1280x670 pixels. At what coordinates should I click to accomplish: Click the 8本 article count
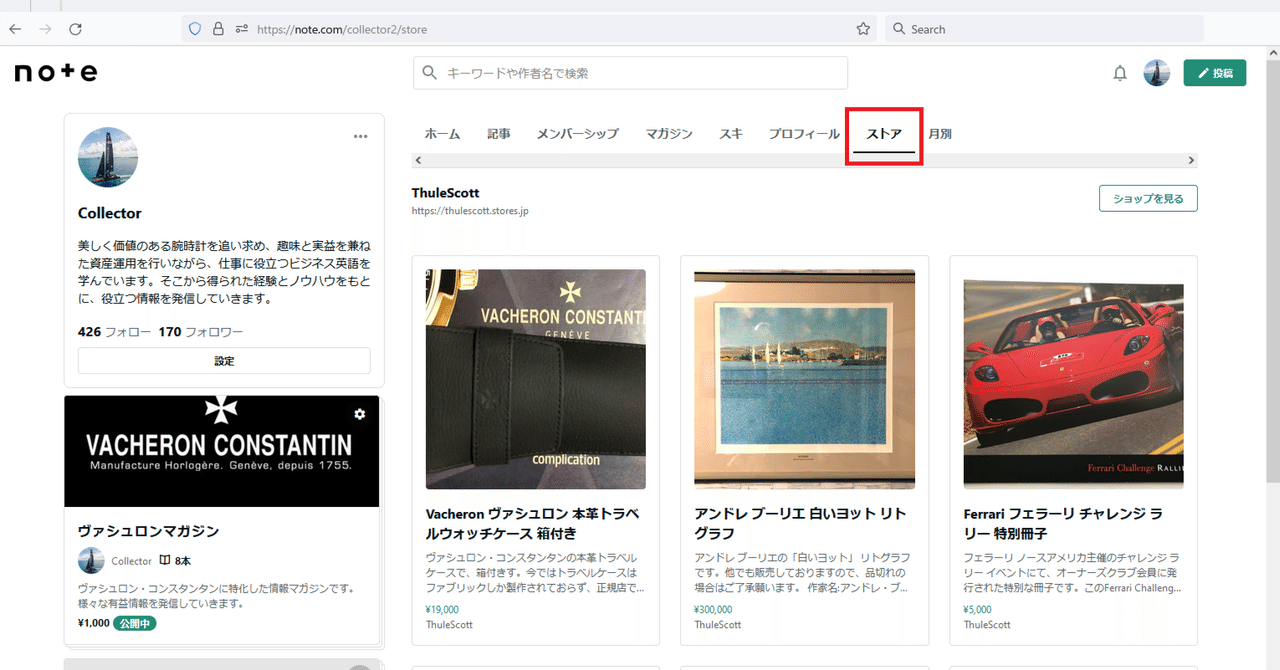(x=175, y=561)
